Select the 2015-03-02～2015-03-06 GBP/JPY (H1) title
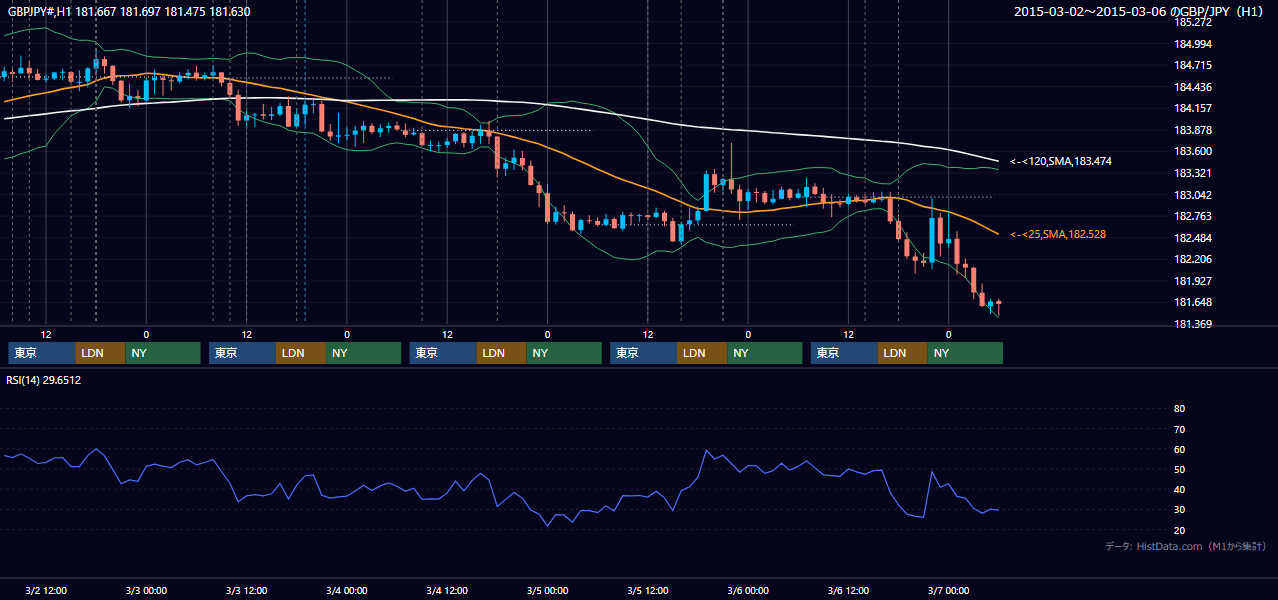Screen dimensions: 1278x600 [1141, 11]
